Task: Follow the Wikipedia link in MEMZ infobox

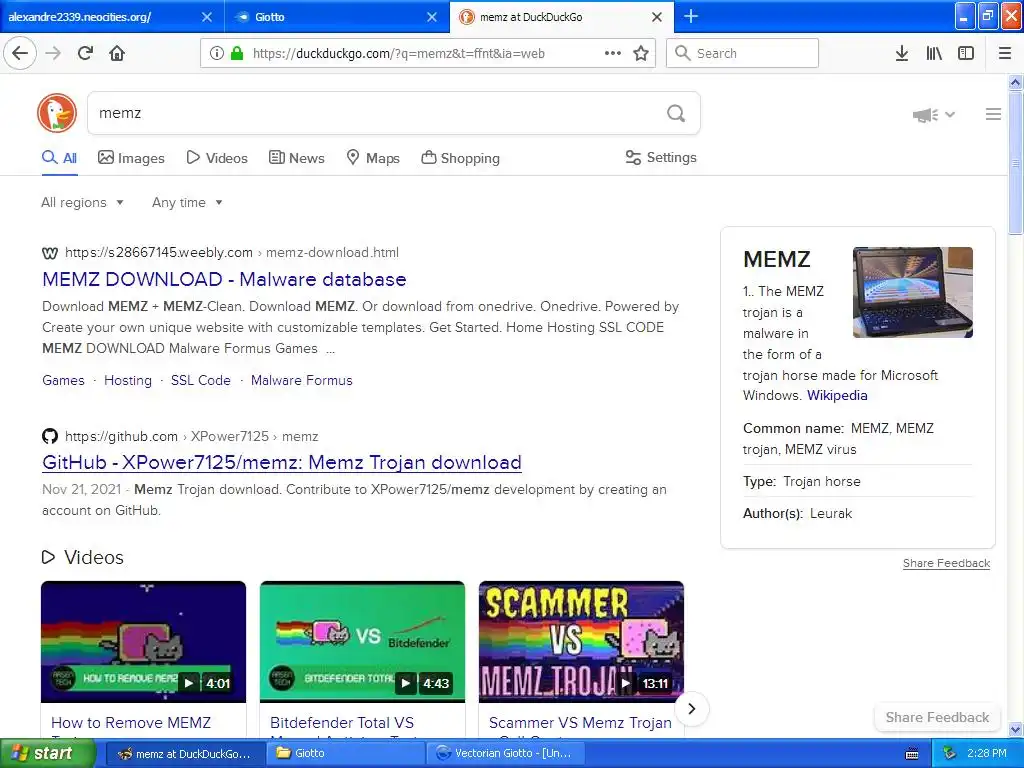Action: pos(837,395)
